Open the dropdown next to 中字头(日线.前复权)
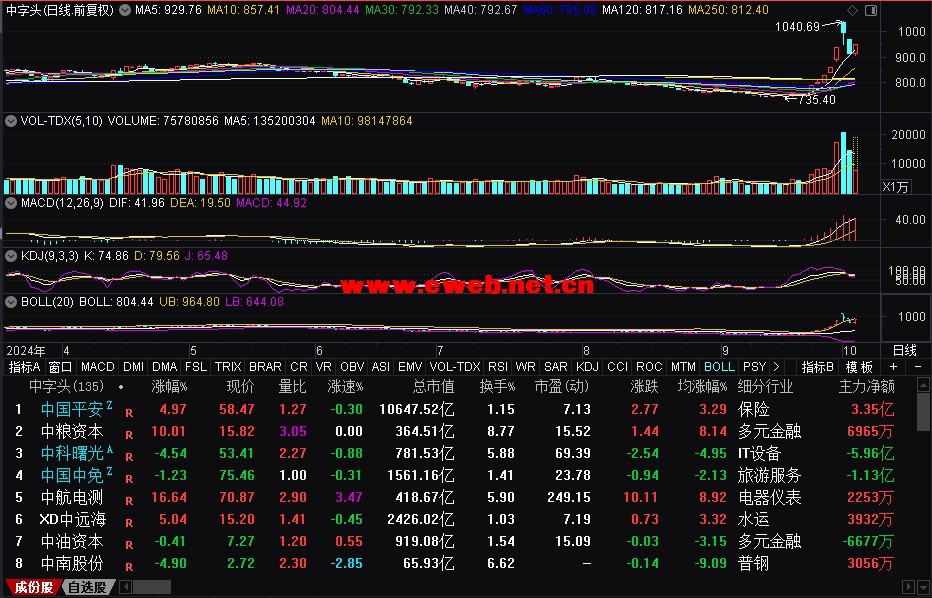 (125, 10)
